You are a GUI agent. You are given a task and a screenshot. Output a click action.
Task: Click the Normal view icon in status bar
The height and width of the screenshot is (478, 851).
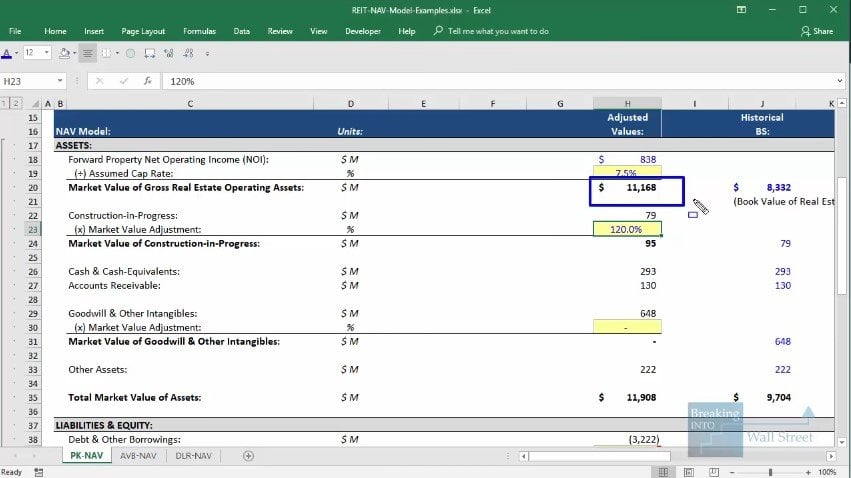tap(662, 471)
